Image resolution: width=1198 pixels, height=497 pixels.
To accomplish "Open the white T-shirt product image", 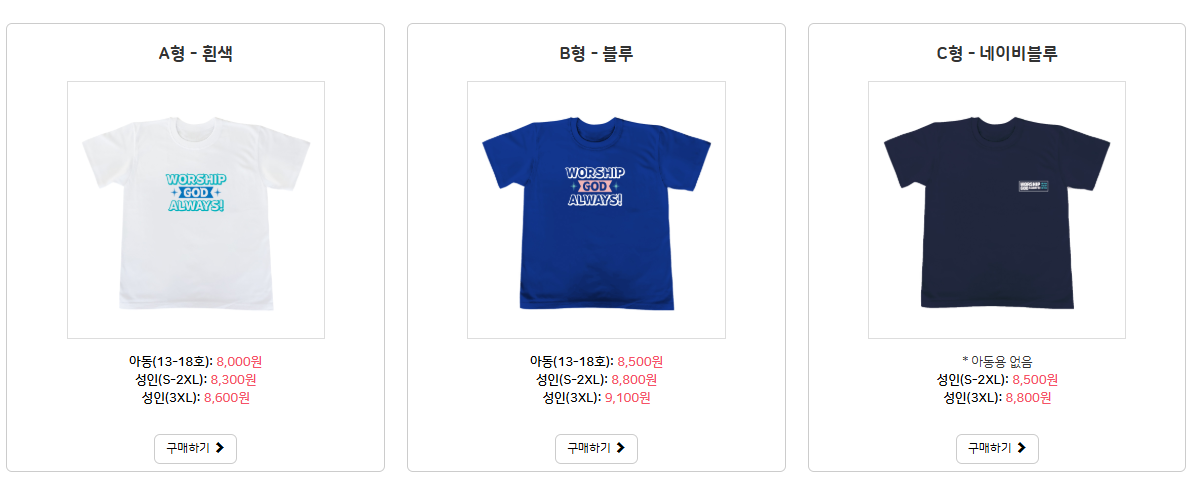I will coord(196,210).
